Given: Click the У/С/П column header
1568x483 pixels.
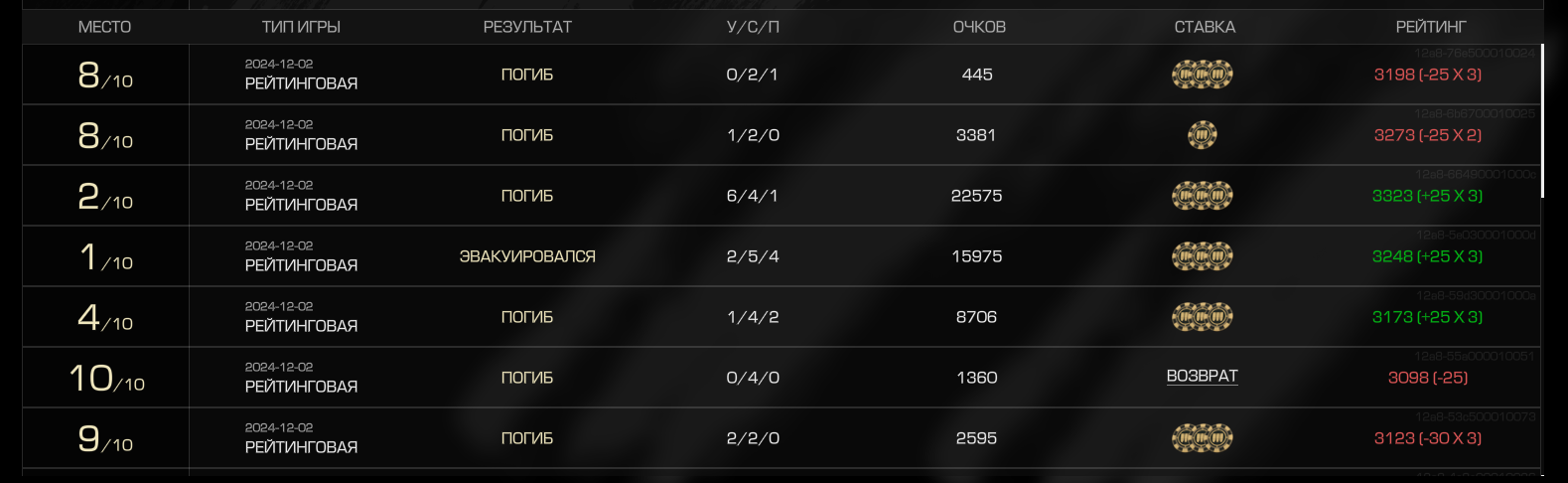Looking at the screenshot, I should pos(753,27).
